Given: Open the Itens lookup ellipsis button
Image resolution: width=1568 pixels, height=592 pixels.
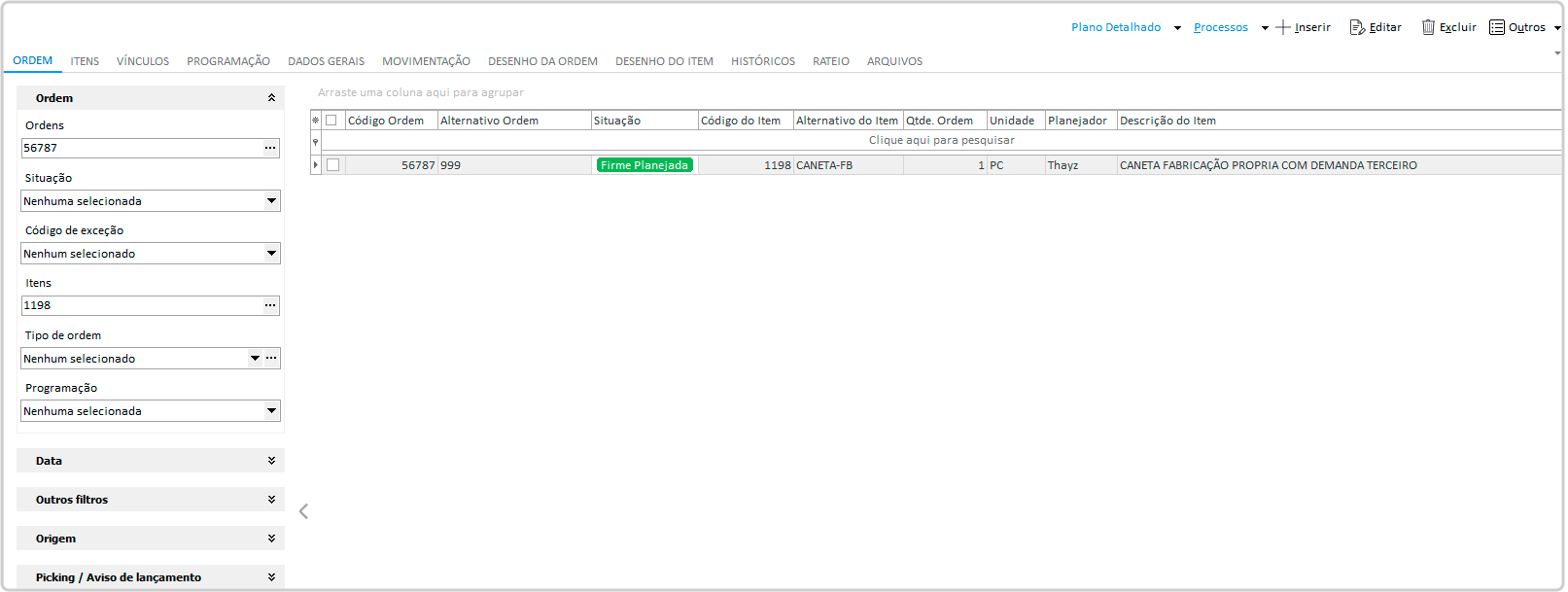Looking at the screenshot, I should click(270, 305).
